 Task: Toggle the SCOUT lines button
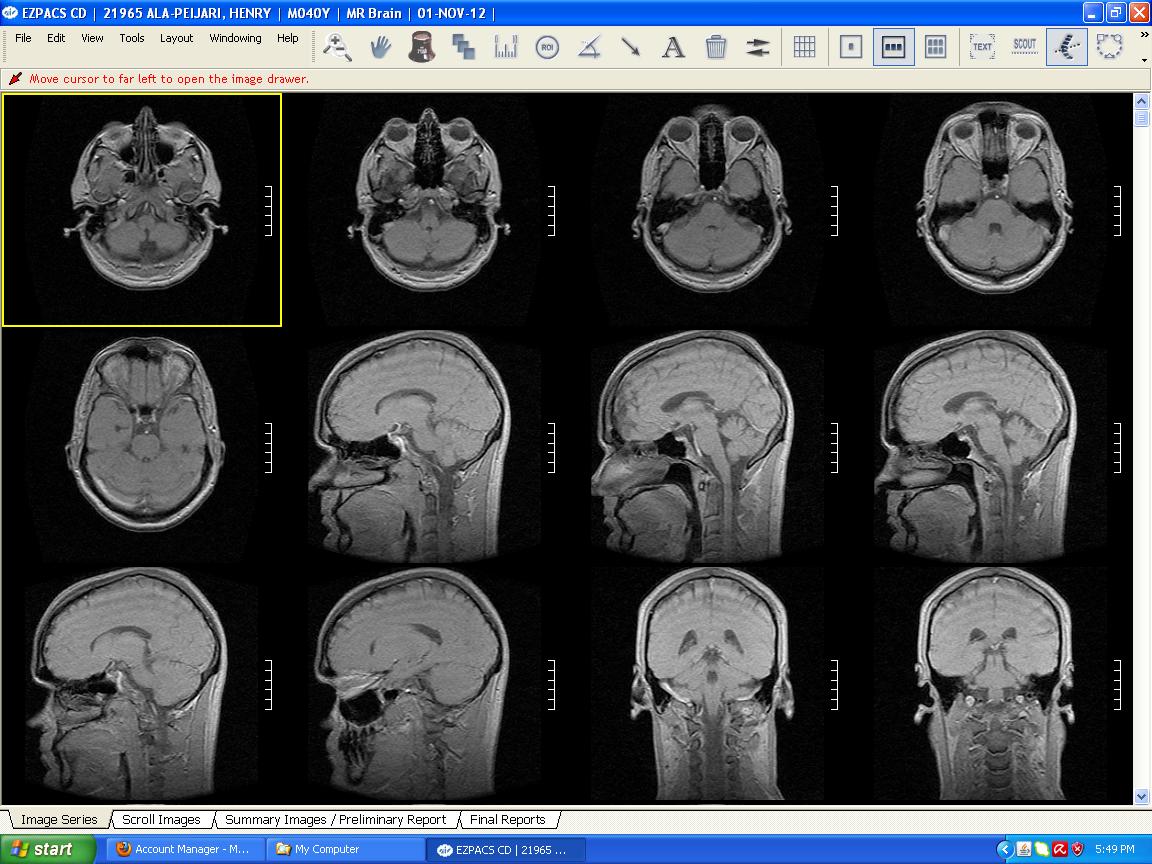pos(1025,47)
